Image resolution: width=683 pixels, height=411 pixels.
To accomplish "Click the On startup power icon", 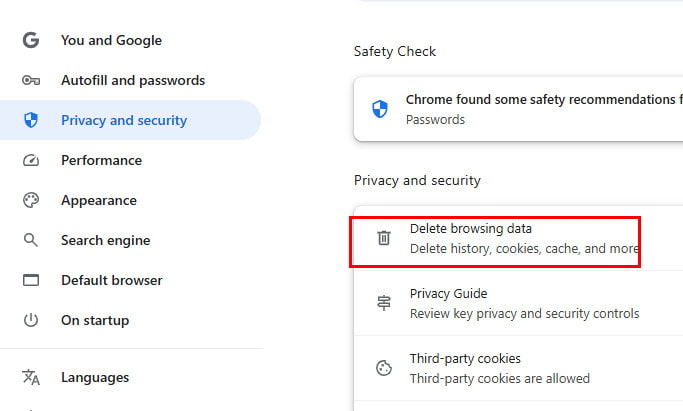I will coord(31,320).
